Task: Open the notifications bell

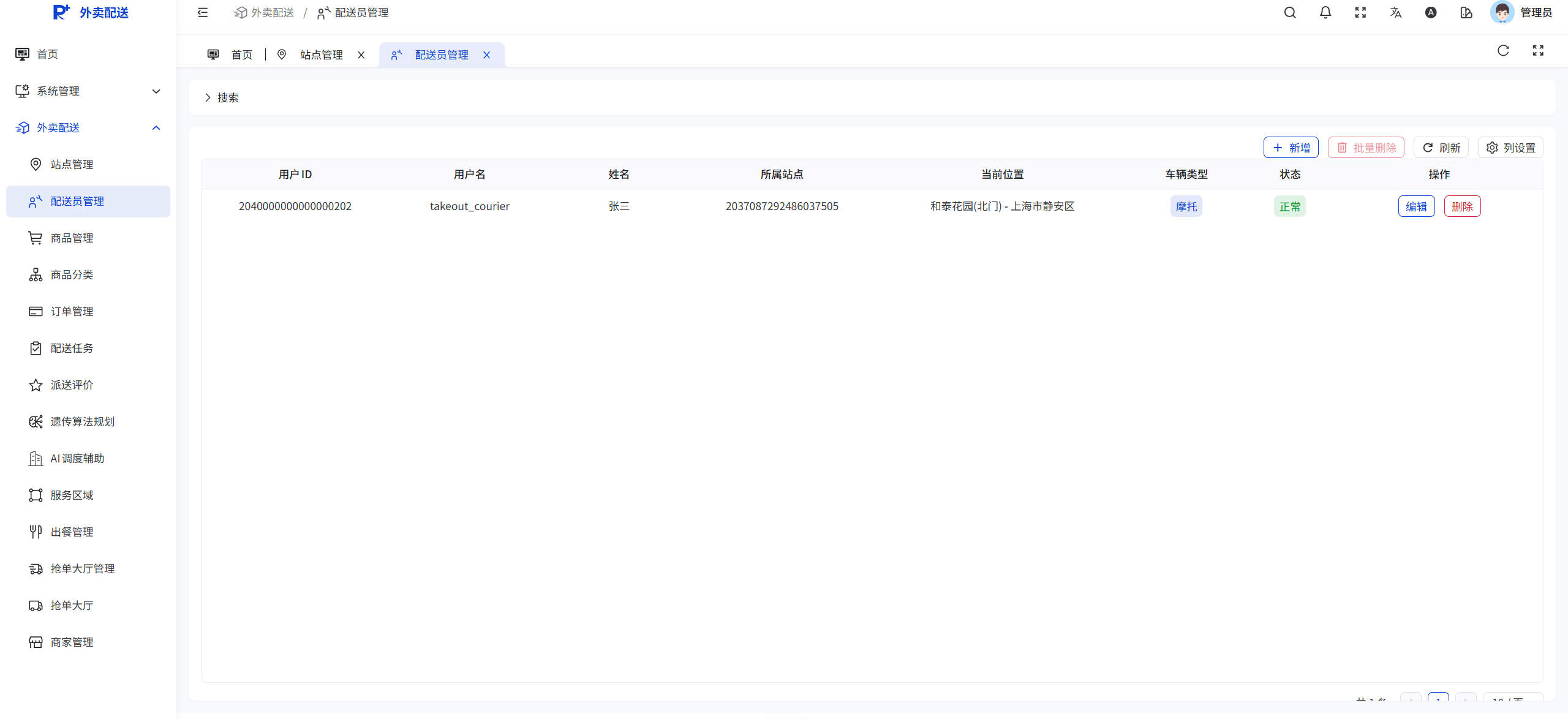Action: click(x=1325, y=13)
